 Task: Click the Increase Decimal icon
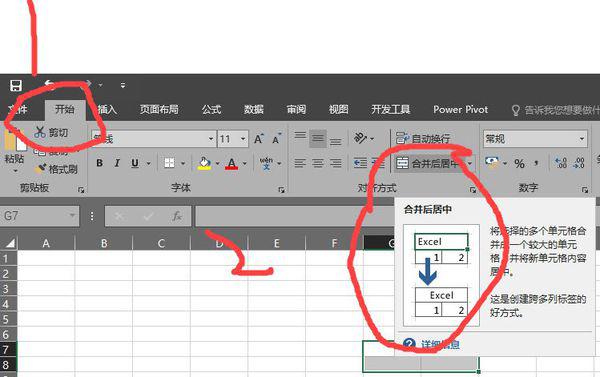pyautogui.click(x=561, y=163)
